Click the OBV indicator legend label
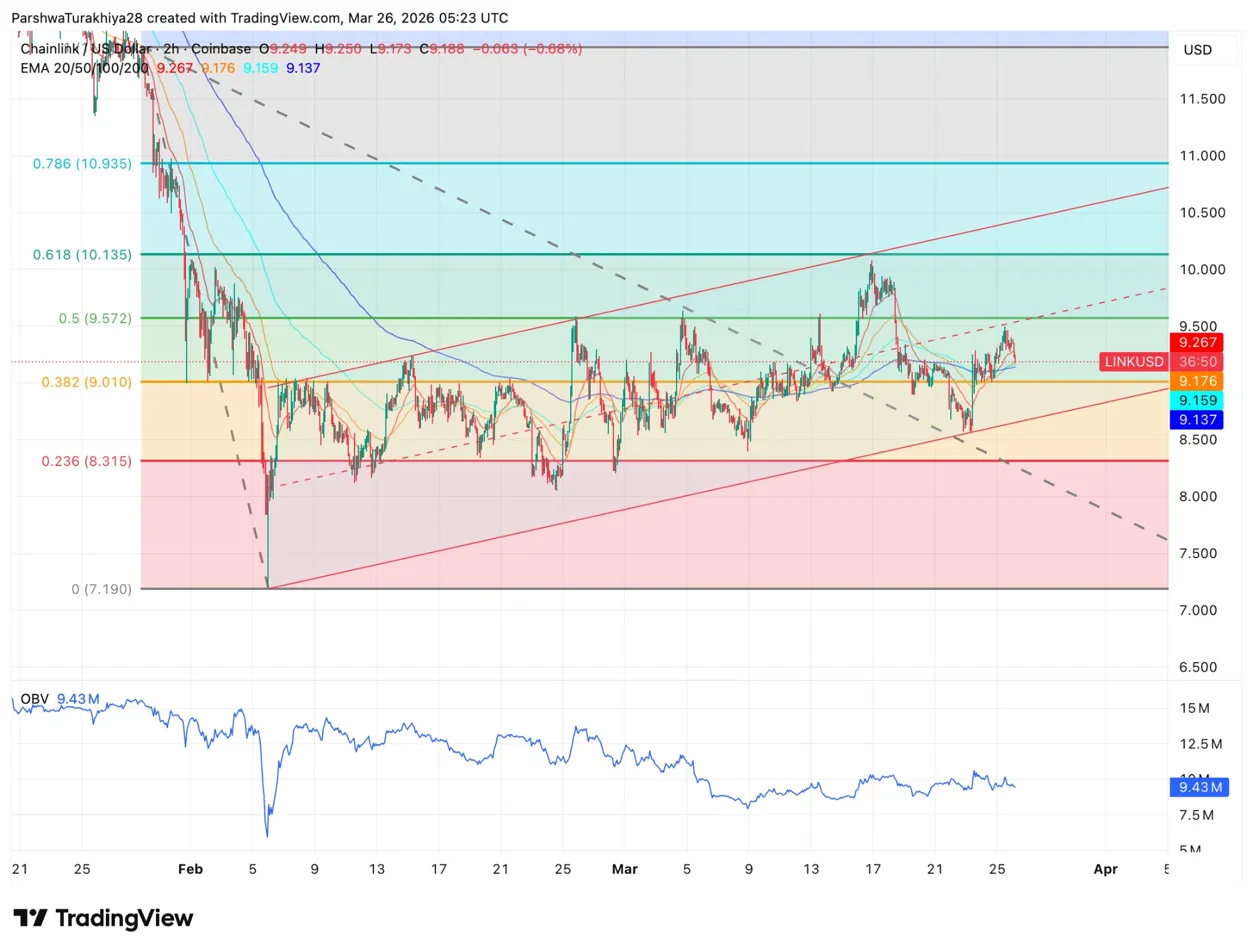This screenshot has width=1253, height=952. tap(36, 699)
